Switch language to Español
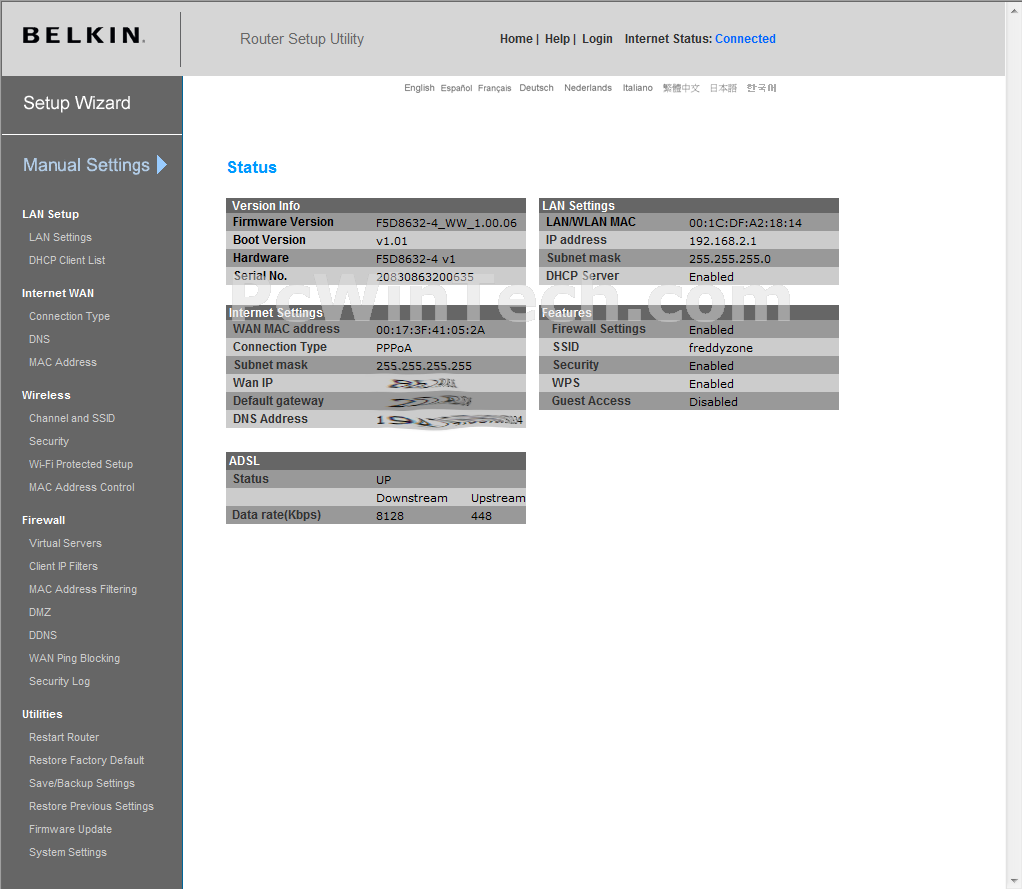 (456, 88)
